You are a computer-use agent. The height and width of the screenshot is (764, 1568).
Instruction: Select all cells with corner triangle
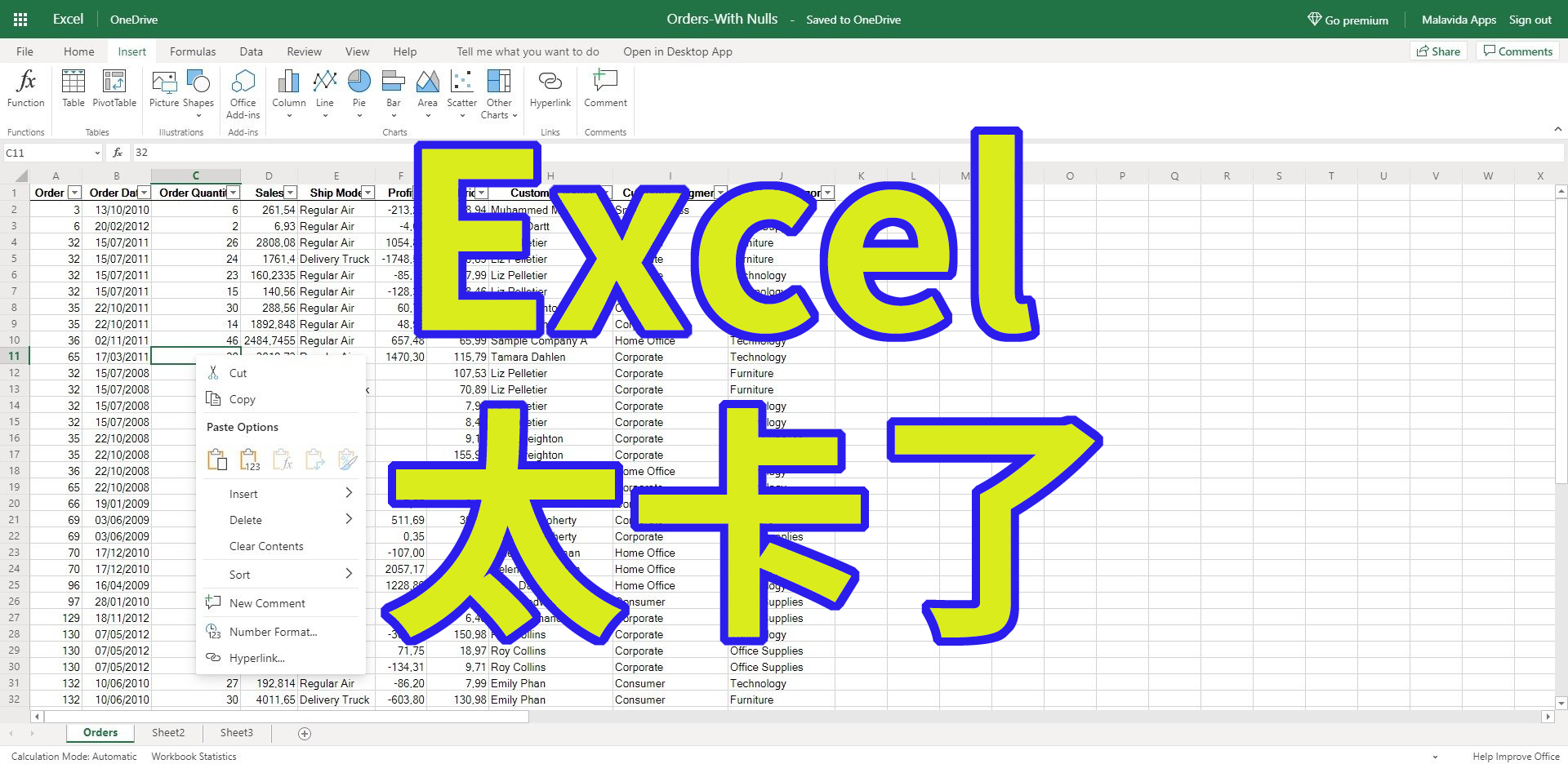[x=20, y=175]
